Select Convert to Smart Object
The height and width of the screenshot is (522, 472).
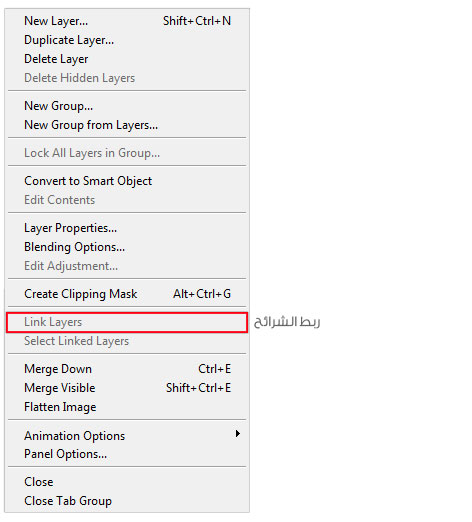[x=127, y=181]
